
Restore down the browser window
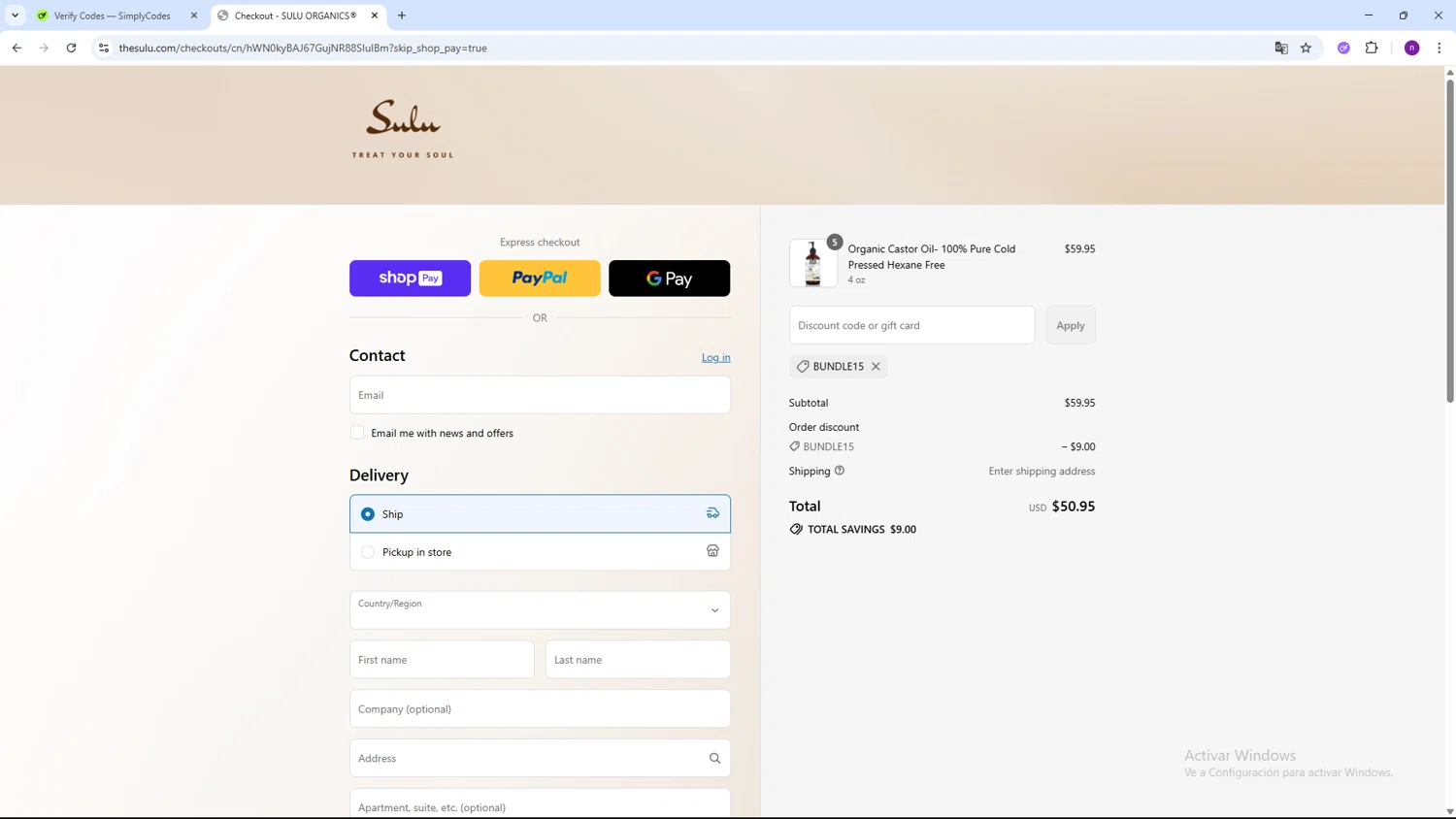pyautogui.click(x=1404, y=16)
